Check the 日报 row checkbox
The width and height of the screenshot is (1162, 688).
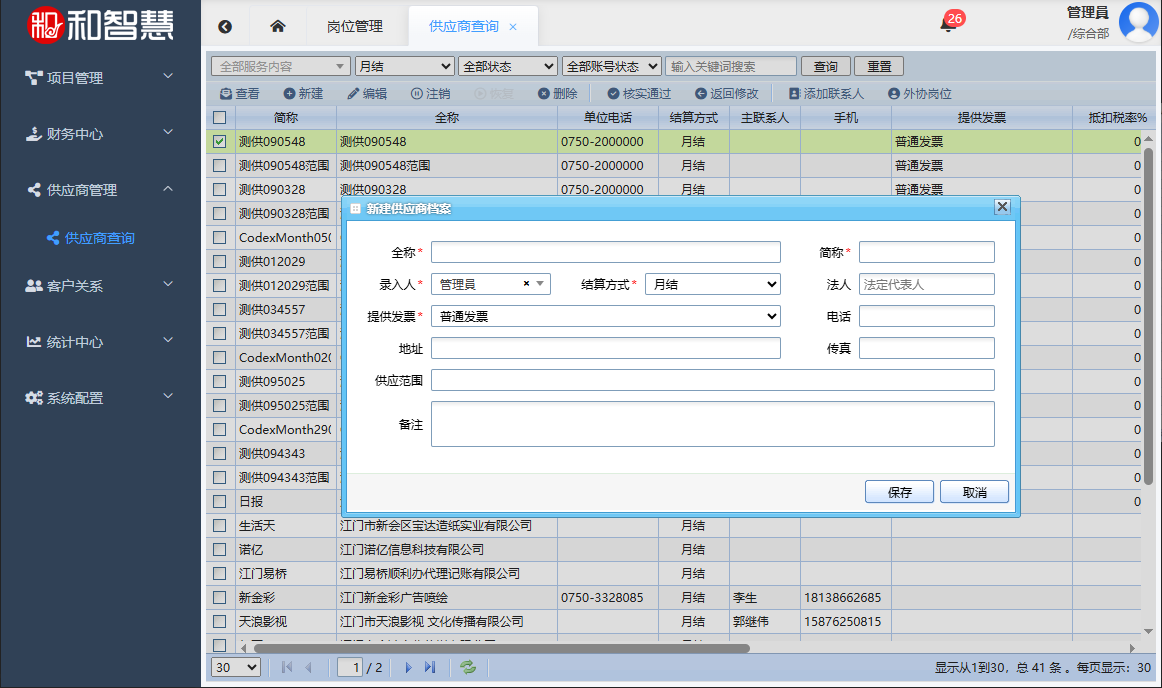tap(219, 501)
